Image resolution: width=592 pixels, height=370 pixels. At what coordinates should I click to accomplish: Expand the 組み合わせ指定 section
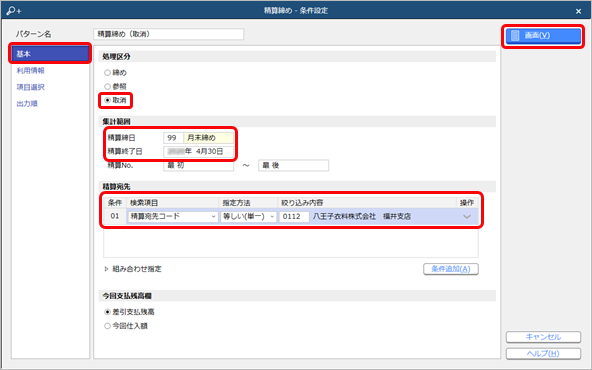(x=133, y=269)
